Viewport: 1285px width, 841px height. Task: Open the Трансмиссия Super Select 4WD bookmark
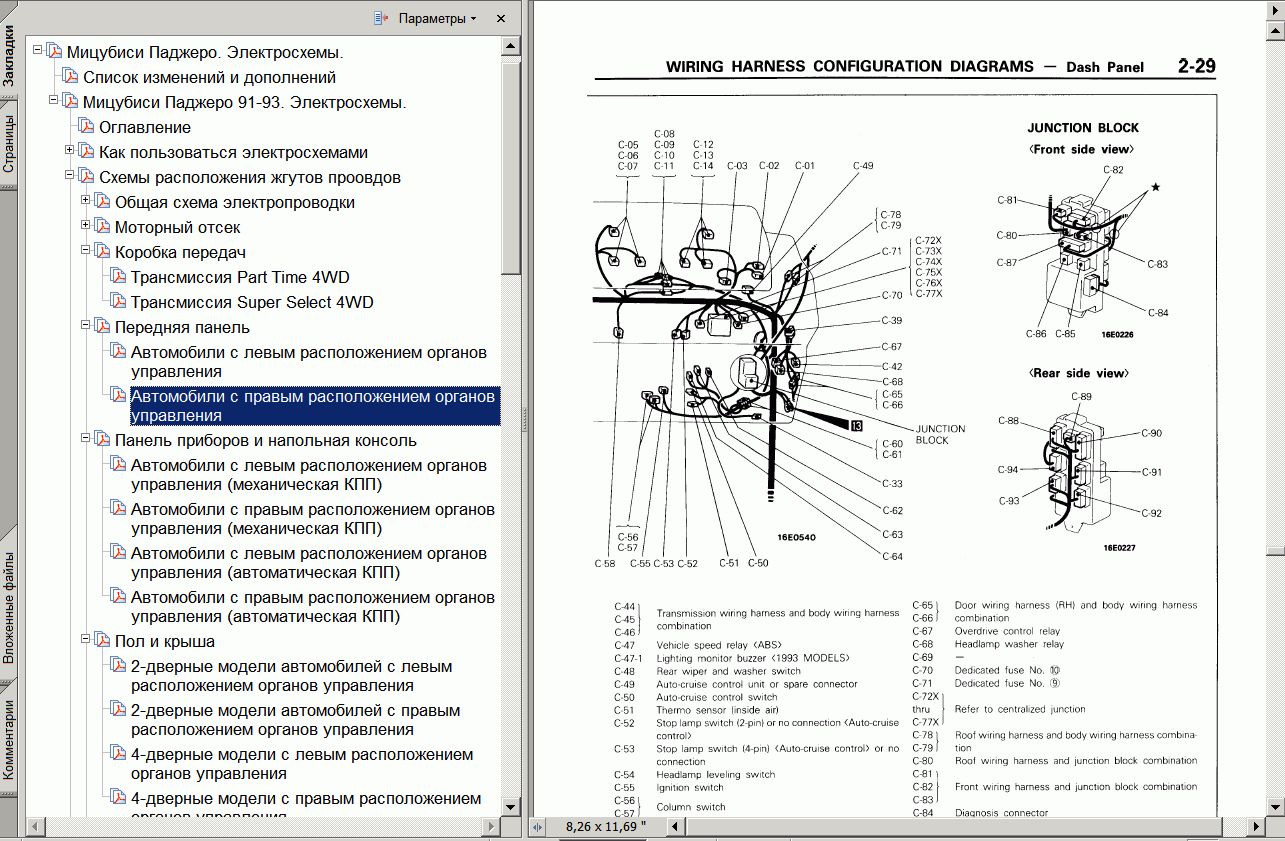click(252, 302)
